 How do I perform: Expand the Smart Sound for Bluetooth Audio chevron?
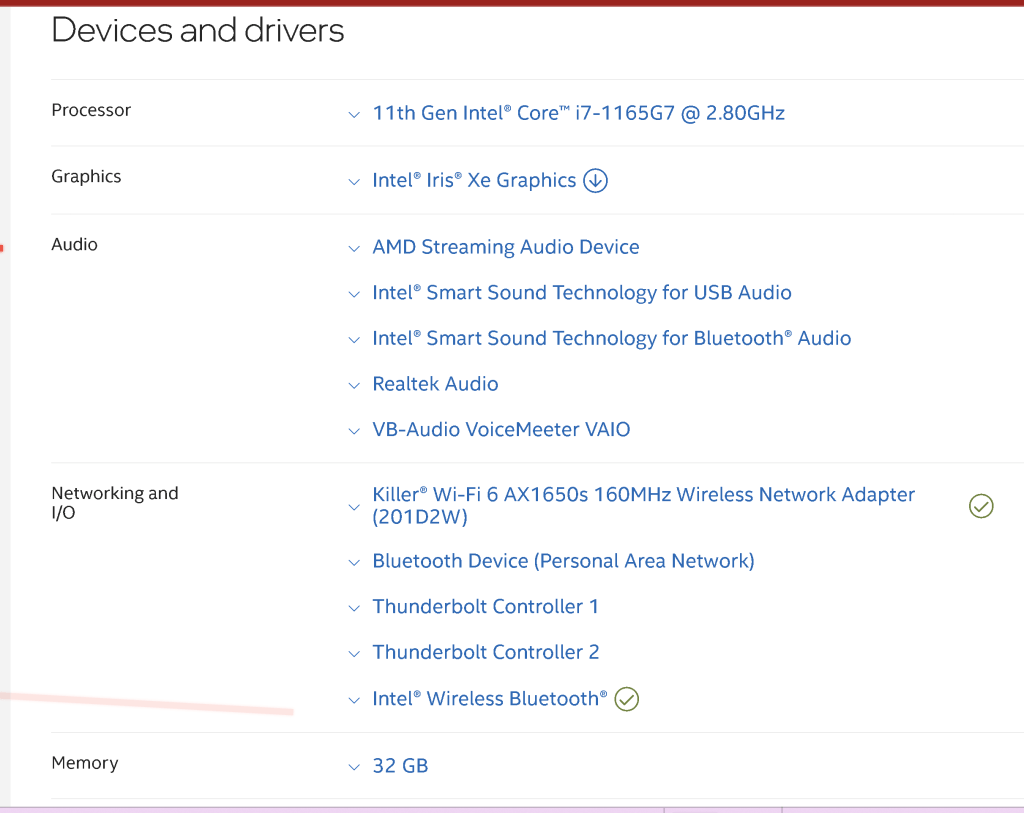pos(354,340)
